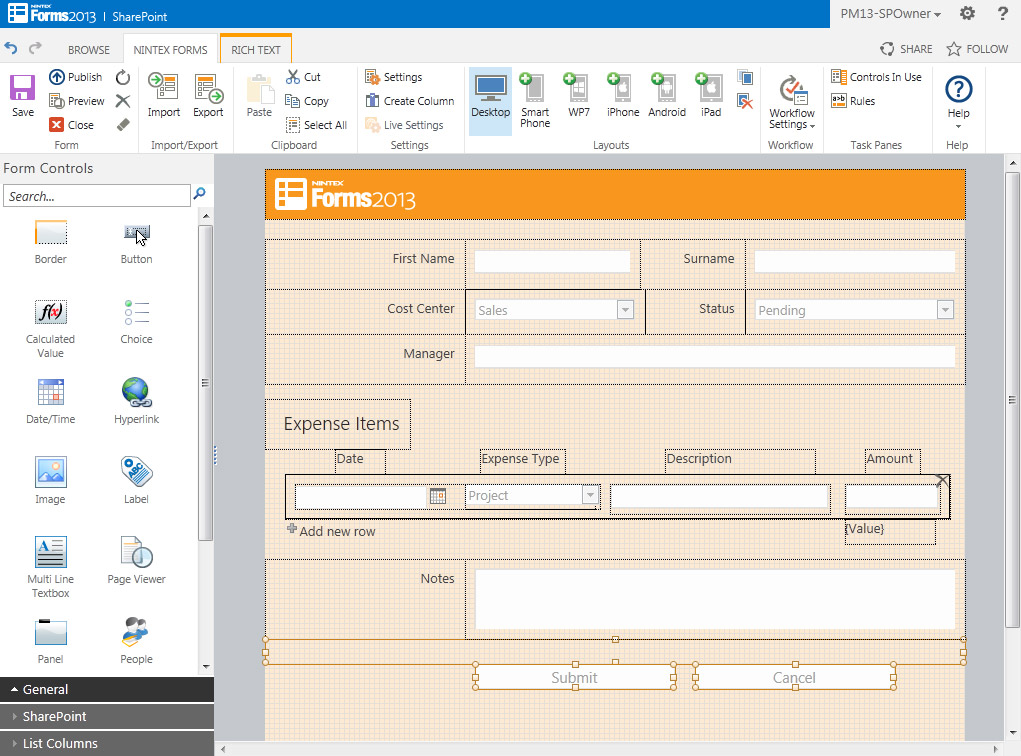Select the Image control
The width and height of the screenshot is (1021, 756).
point(51,482)
